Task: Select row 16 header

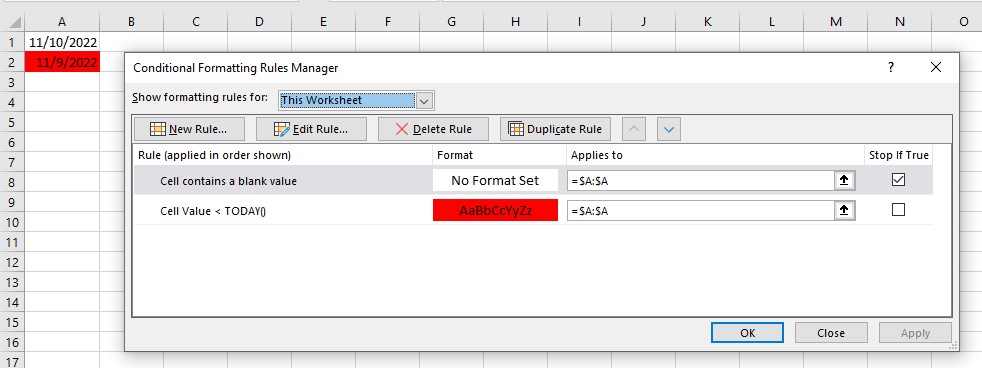Action: (x=12, y=342)
